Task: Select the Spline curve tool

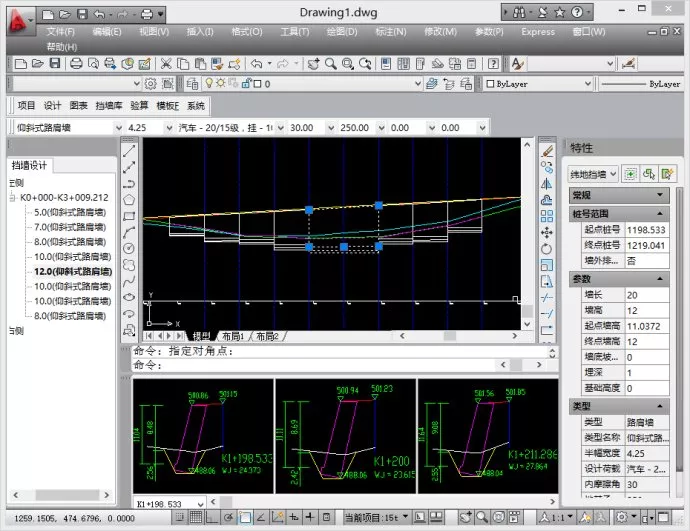Action: (129, 279)
